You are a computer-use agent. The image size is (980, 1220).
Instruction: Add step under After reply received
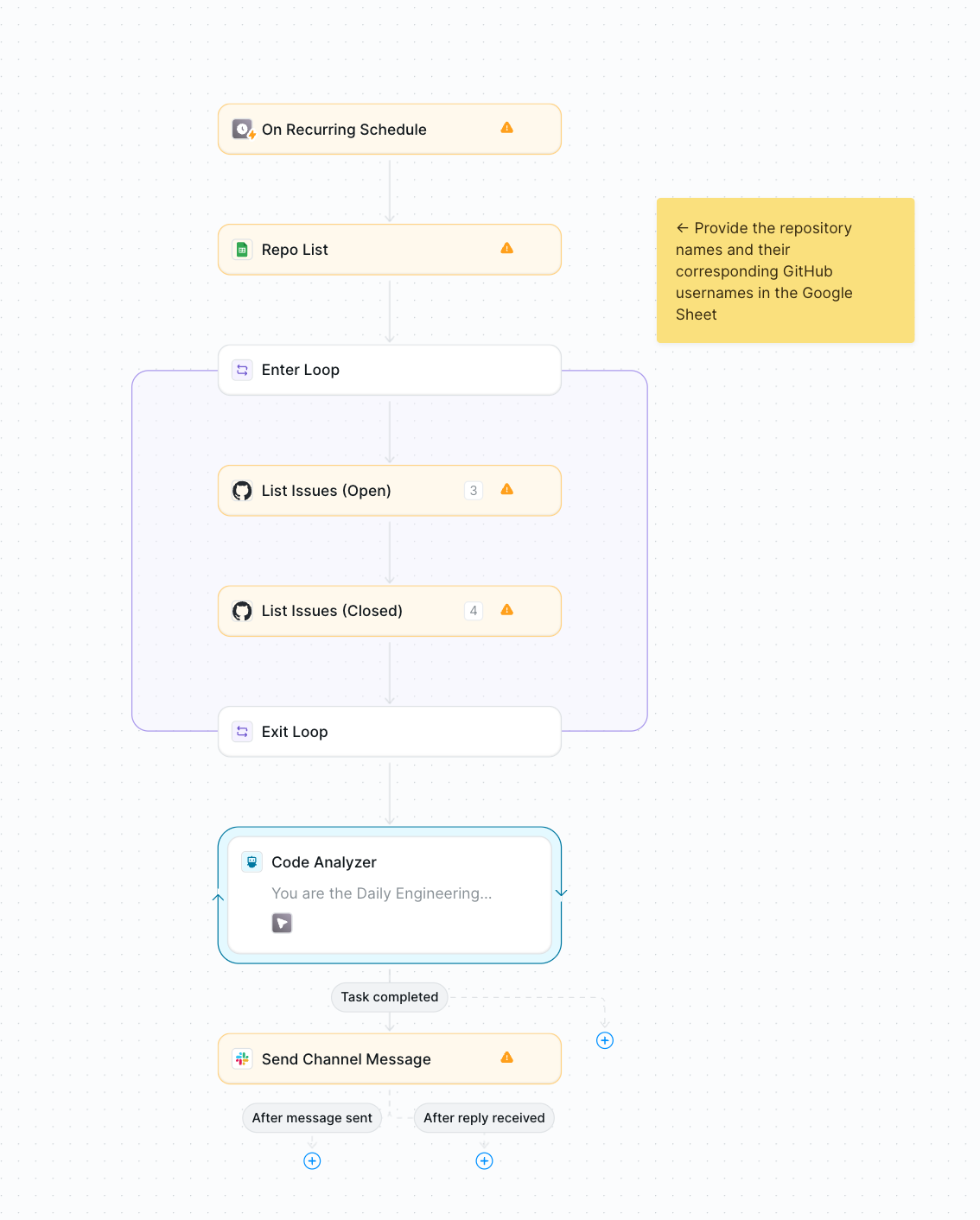tap(485, 1161)
